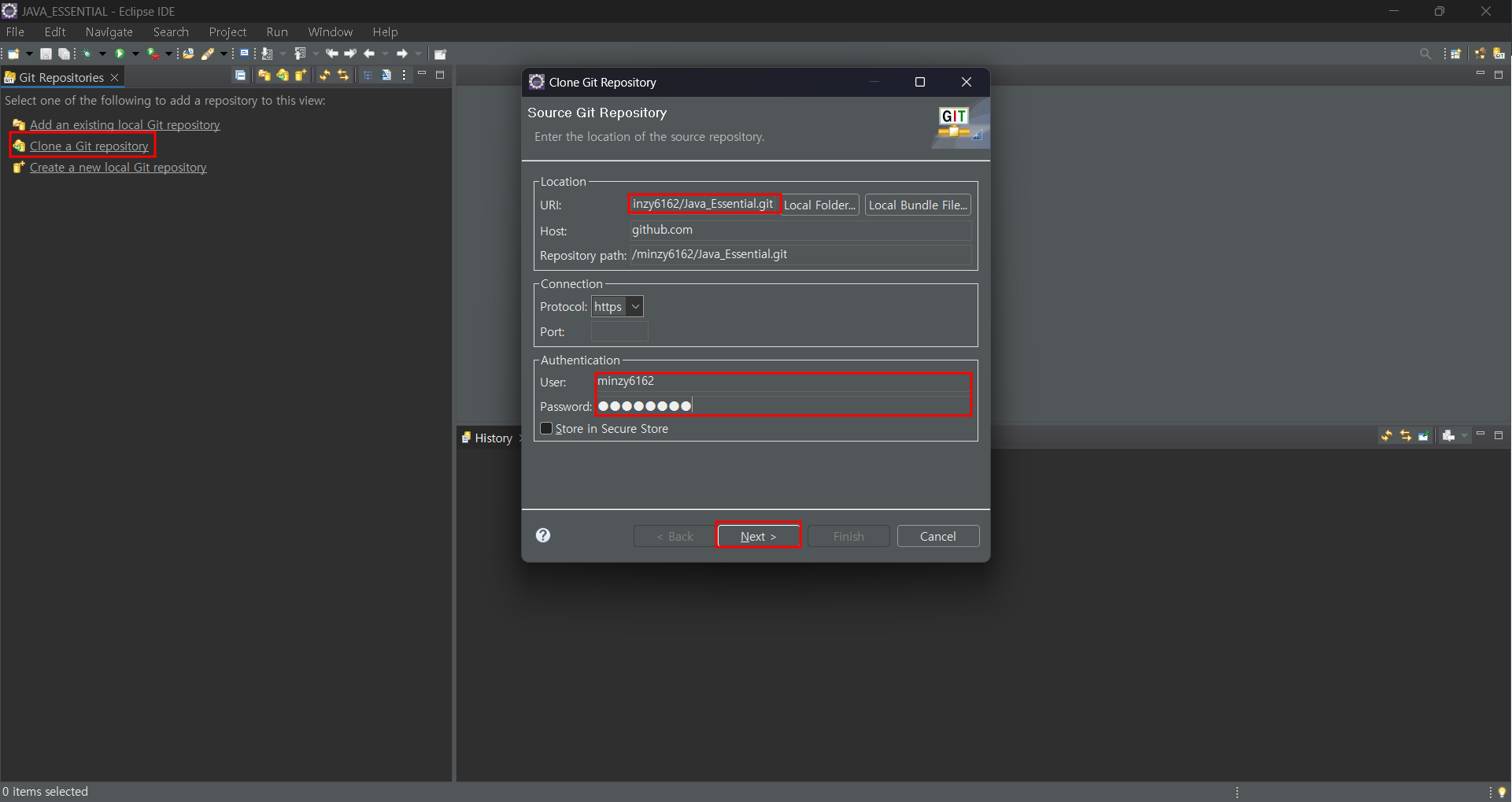
Task: Click the New file wizard toolbar icon
Action: pos(13,54)
